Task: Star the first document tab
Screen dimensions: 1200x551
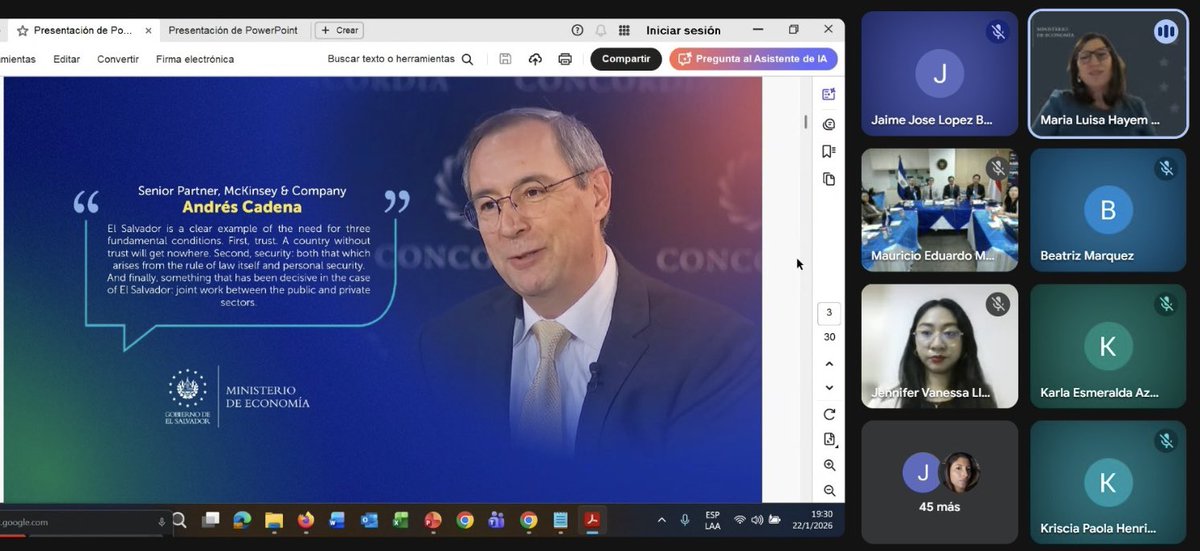Action: tap(22, 31)
